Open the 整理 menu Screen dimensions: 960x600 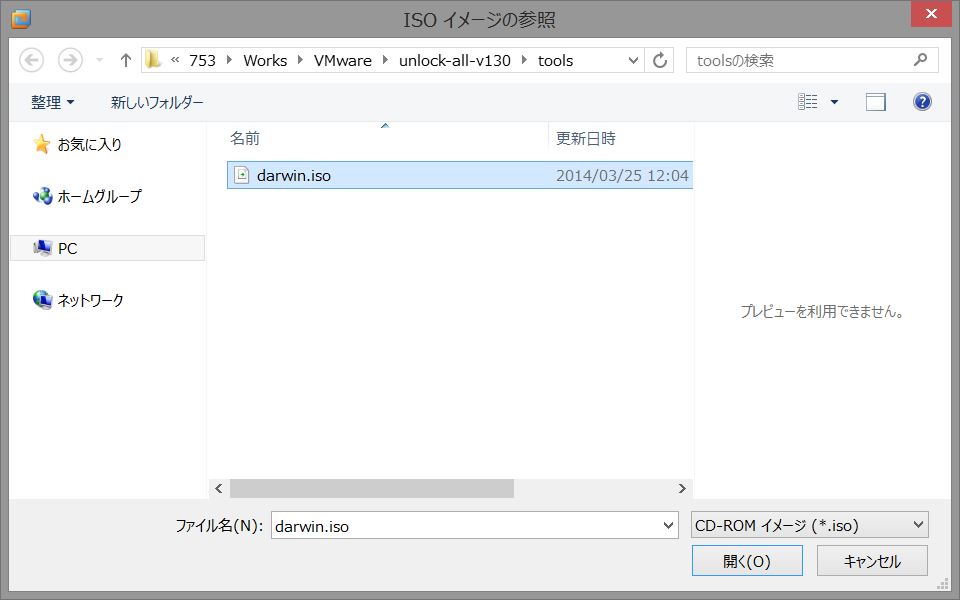click(52, 102)
